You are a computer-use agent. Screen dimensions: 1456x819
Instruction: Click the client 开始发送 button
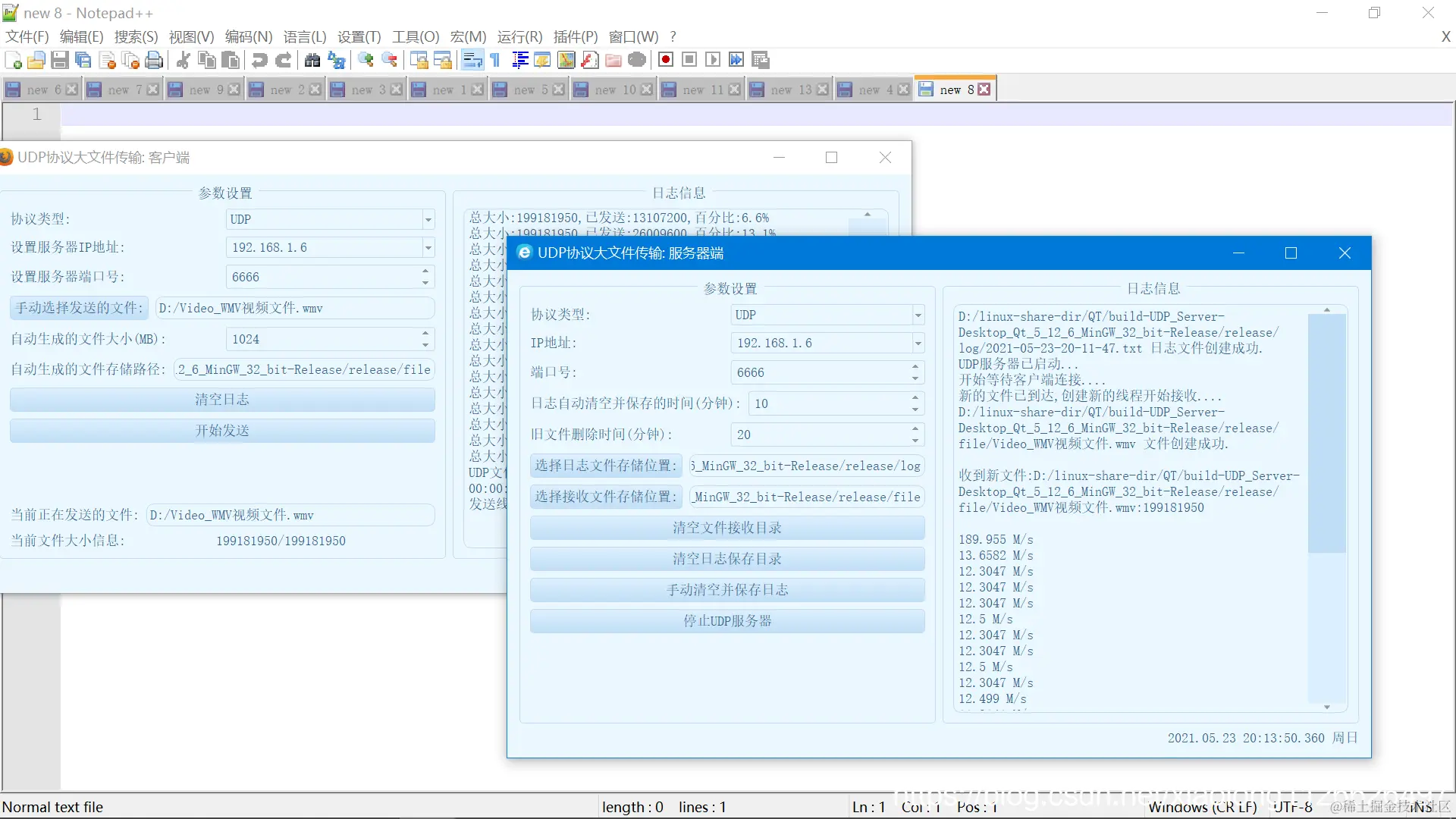[222, 431]
